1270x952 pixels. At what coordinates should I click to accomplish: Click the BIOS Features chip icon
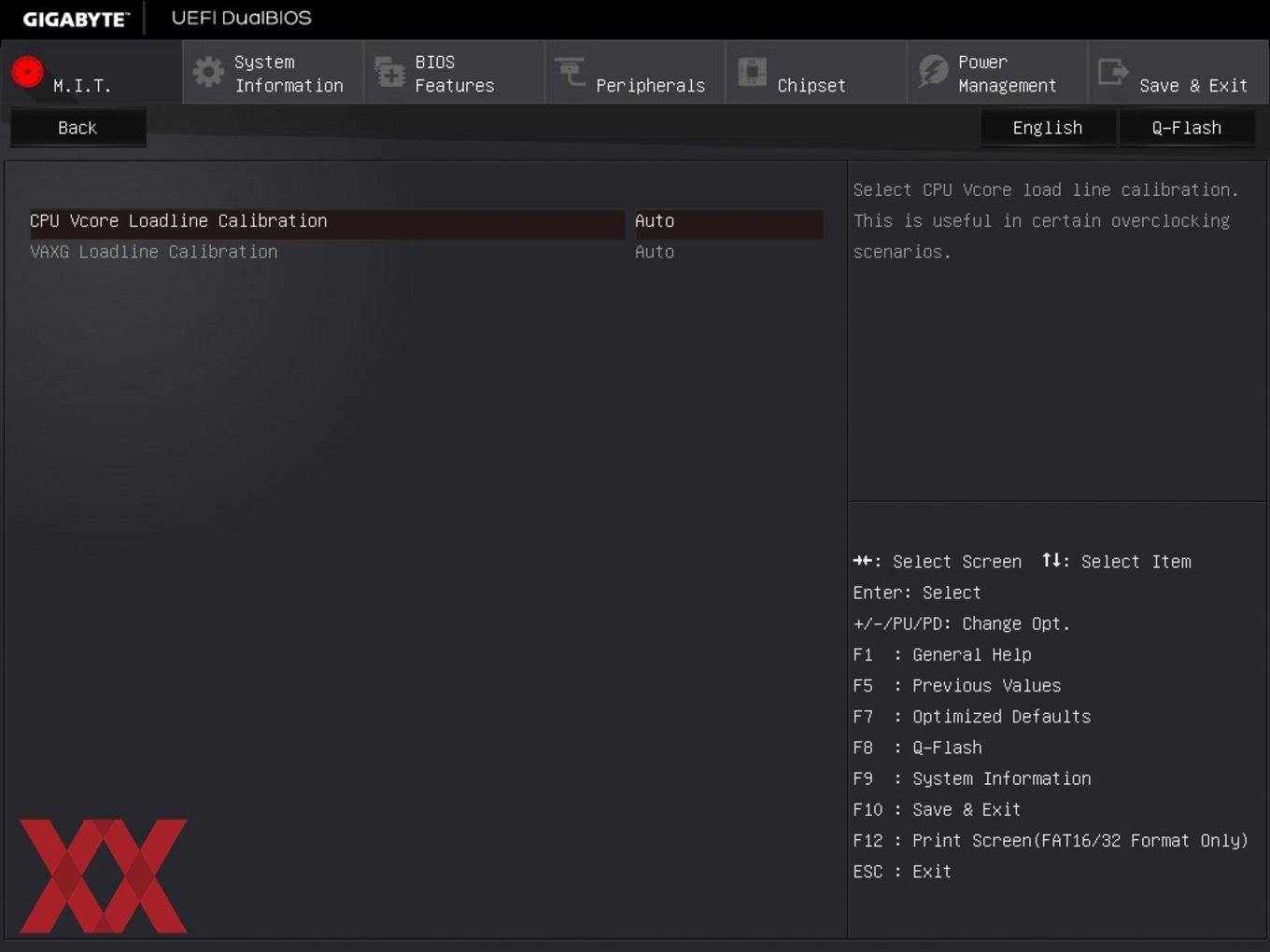pos(389,72)
